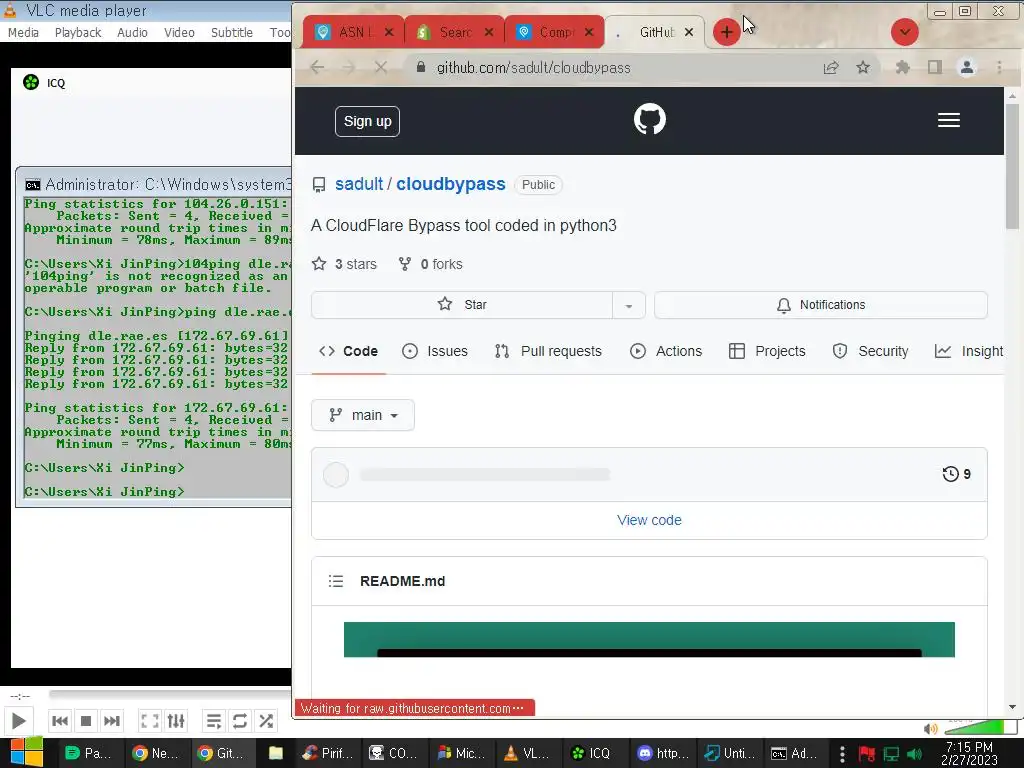Open VLC extended settings equalizer icon

click(176, 721)
